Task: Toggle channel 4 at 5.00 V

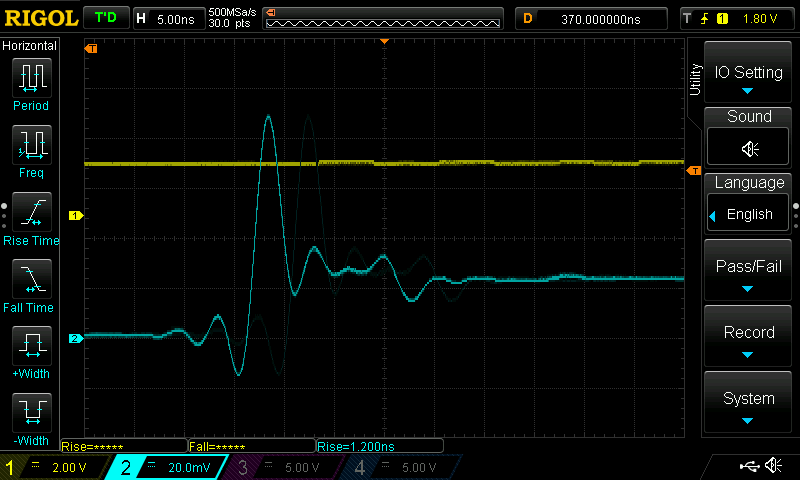Action: 401,467
